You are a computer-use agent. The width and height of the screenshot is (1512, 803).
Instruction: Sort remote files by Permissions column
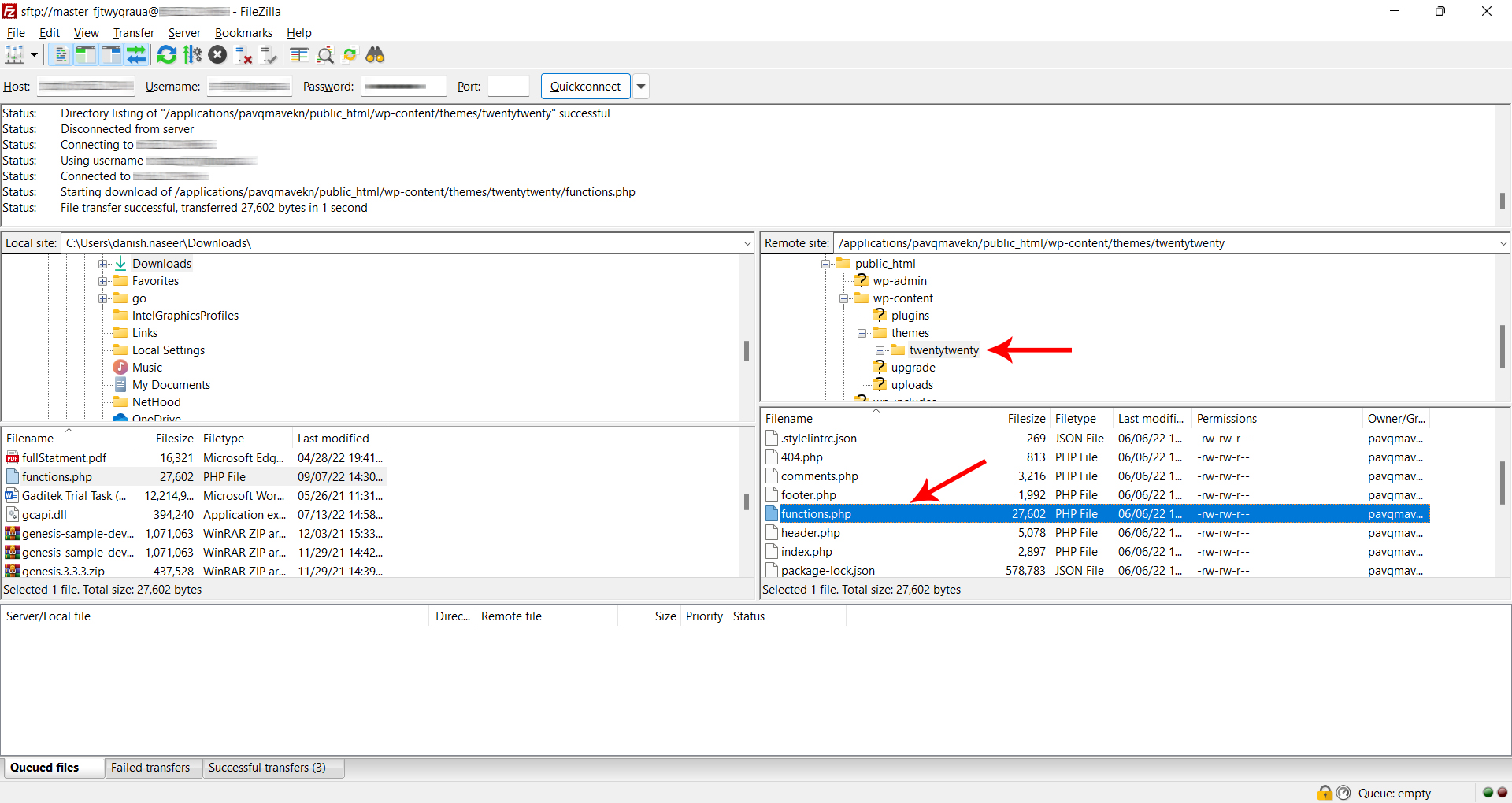tap(1226, 419)
